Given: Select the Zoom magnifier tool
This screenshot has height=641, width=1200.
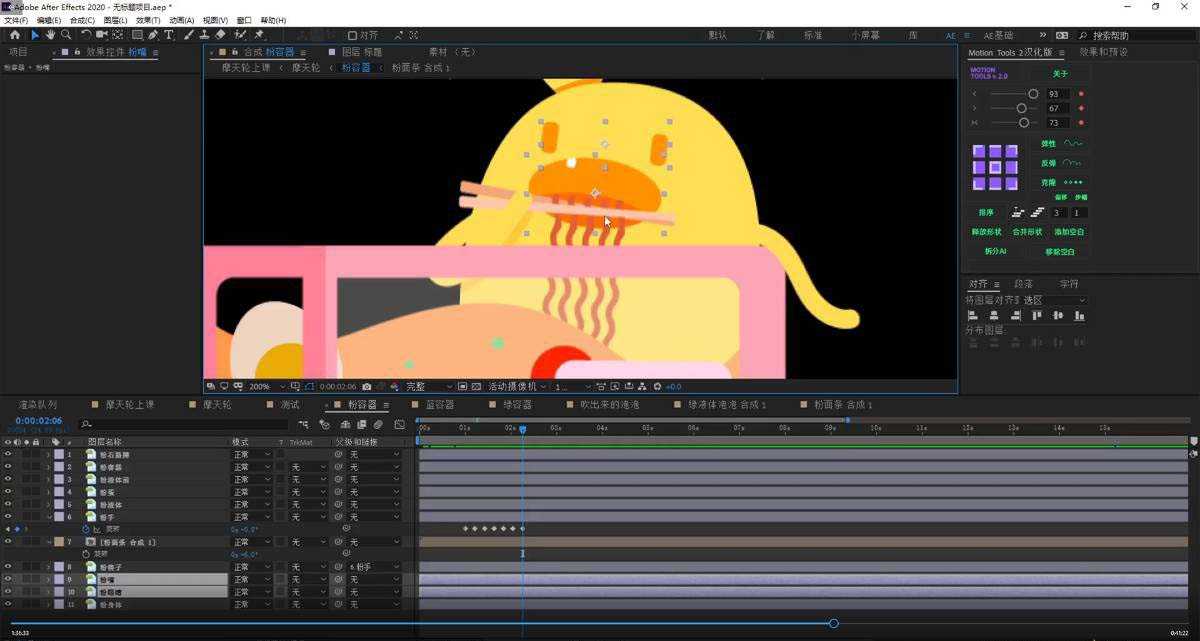Looking at the screenshot, I should coord(66,35).
